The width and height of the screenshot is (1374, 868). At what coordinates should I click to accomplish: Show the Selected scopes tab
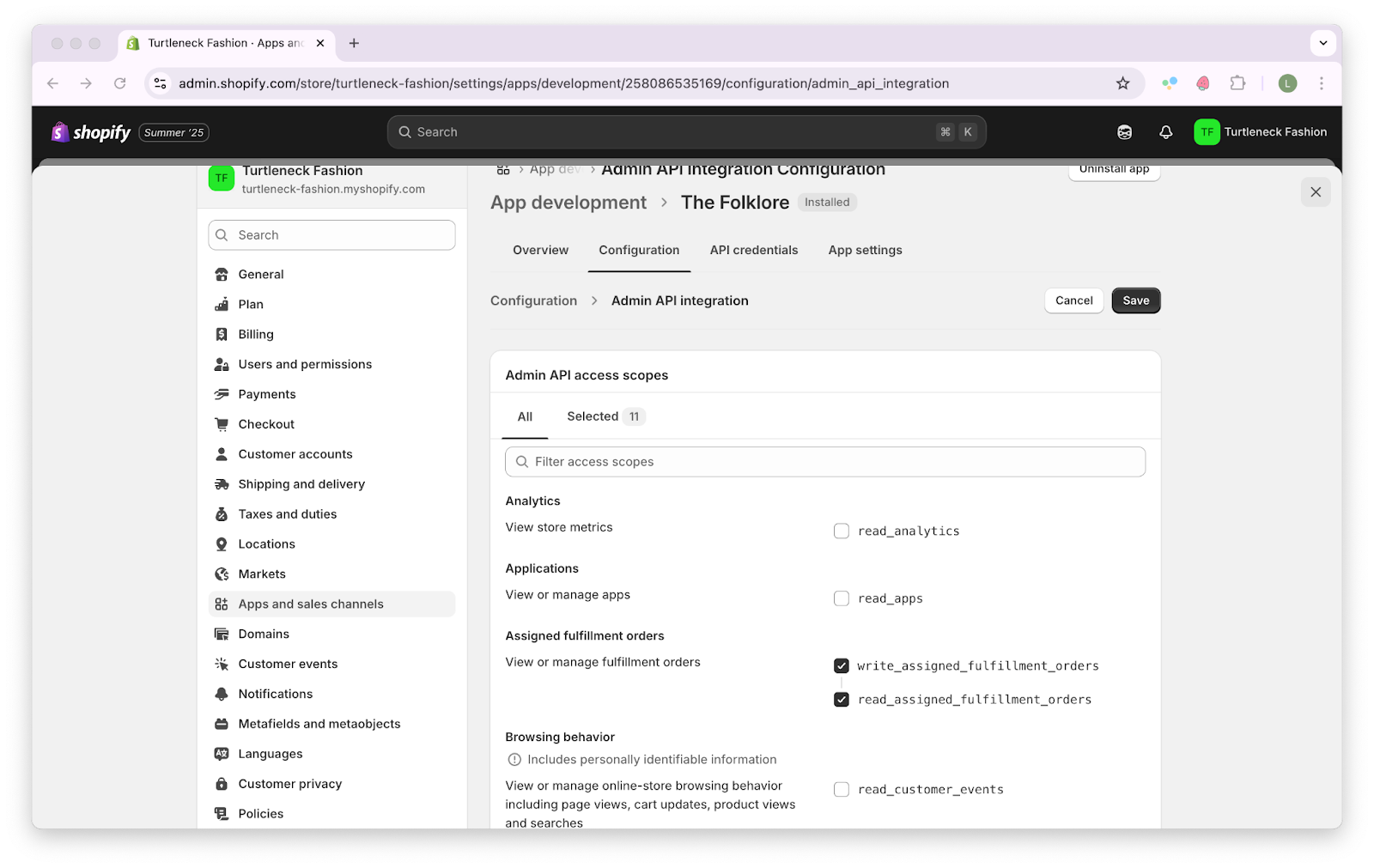(x=605, y=416)
